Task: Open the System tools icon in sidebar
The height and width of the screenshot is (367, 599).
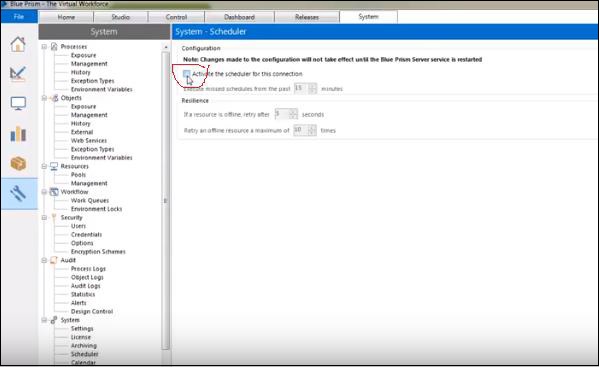Action: pyautogui.click(x=18, y=194)
